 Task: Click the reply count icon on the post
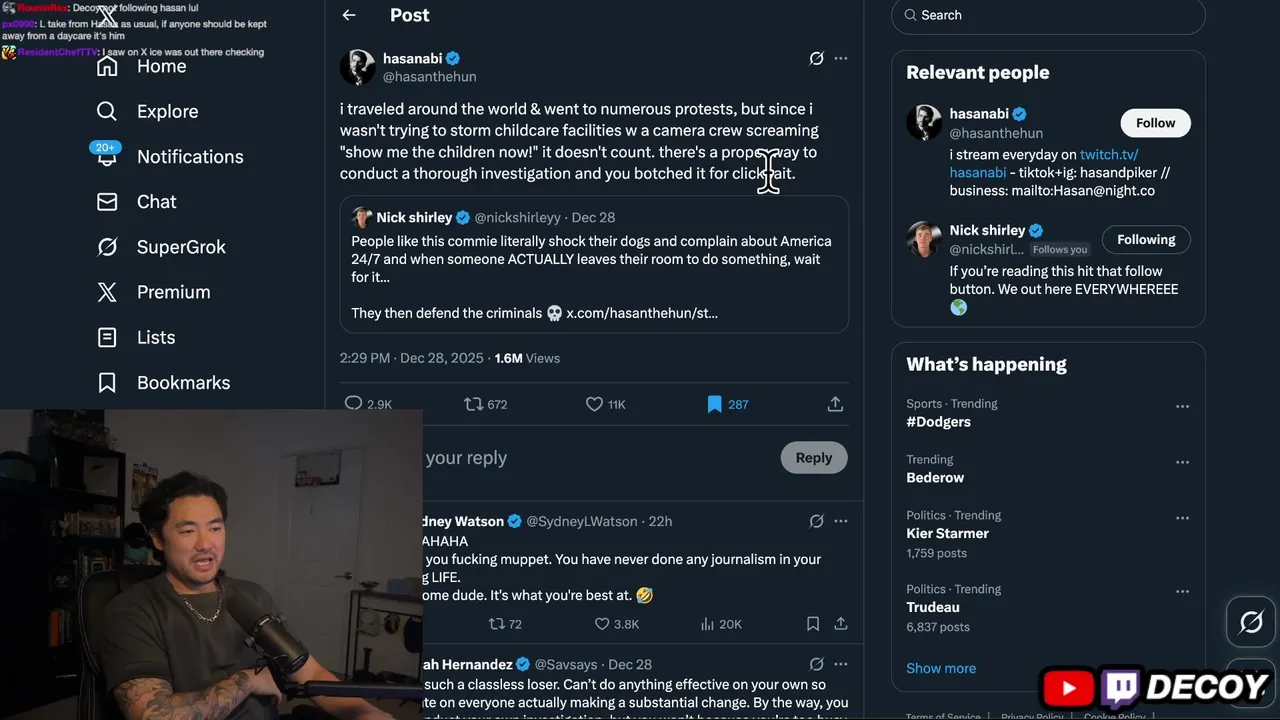click(353, 404)
